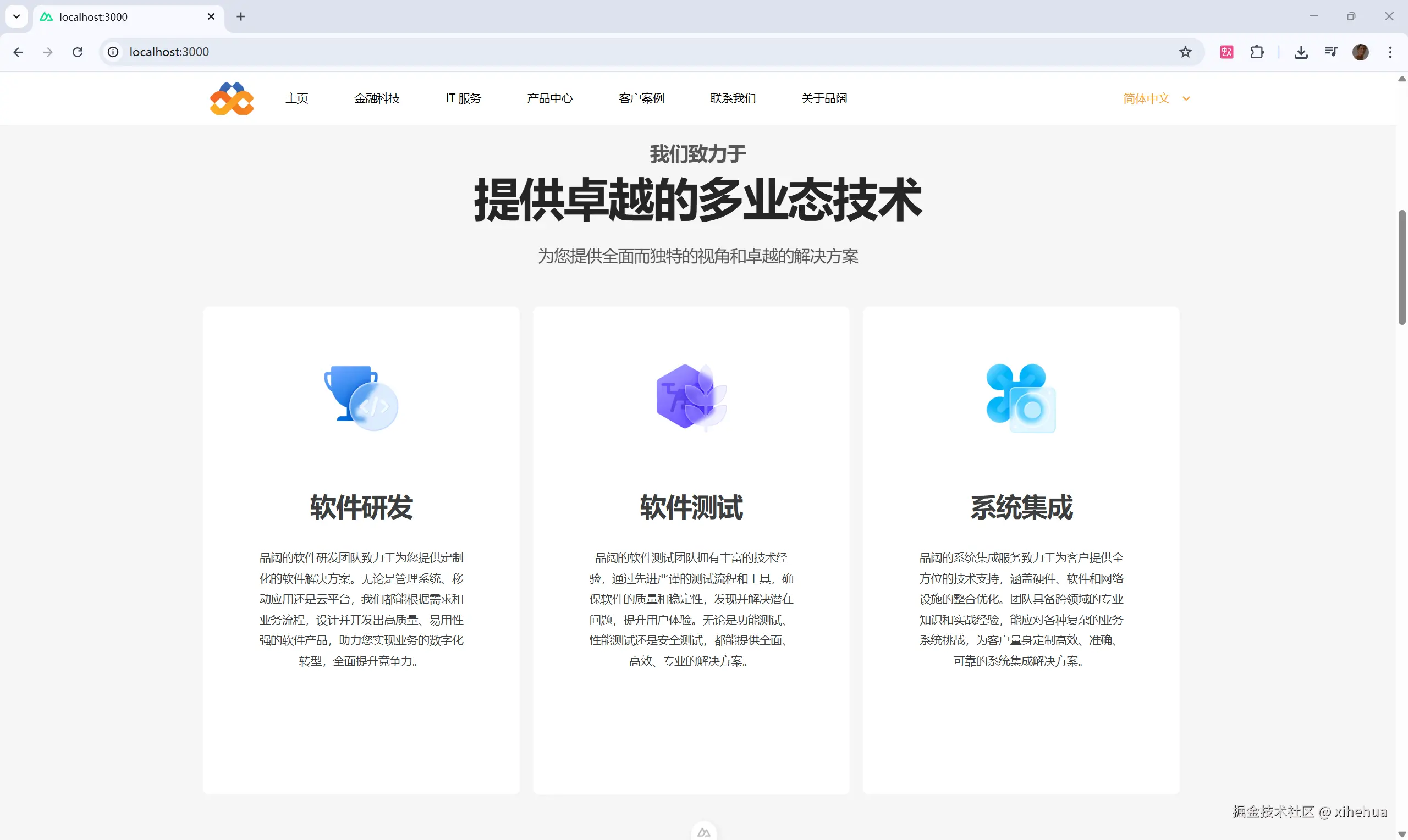
Task: Click the site logo in the navbar
Action: [232, 98]
